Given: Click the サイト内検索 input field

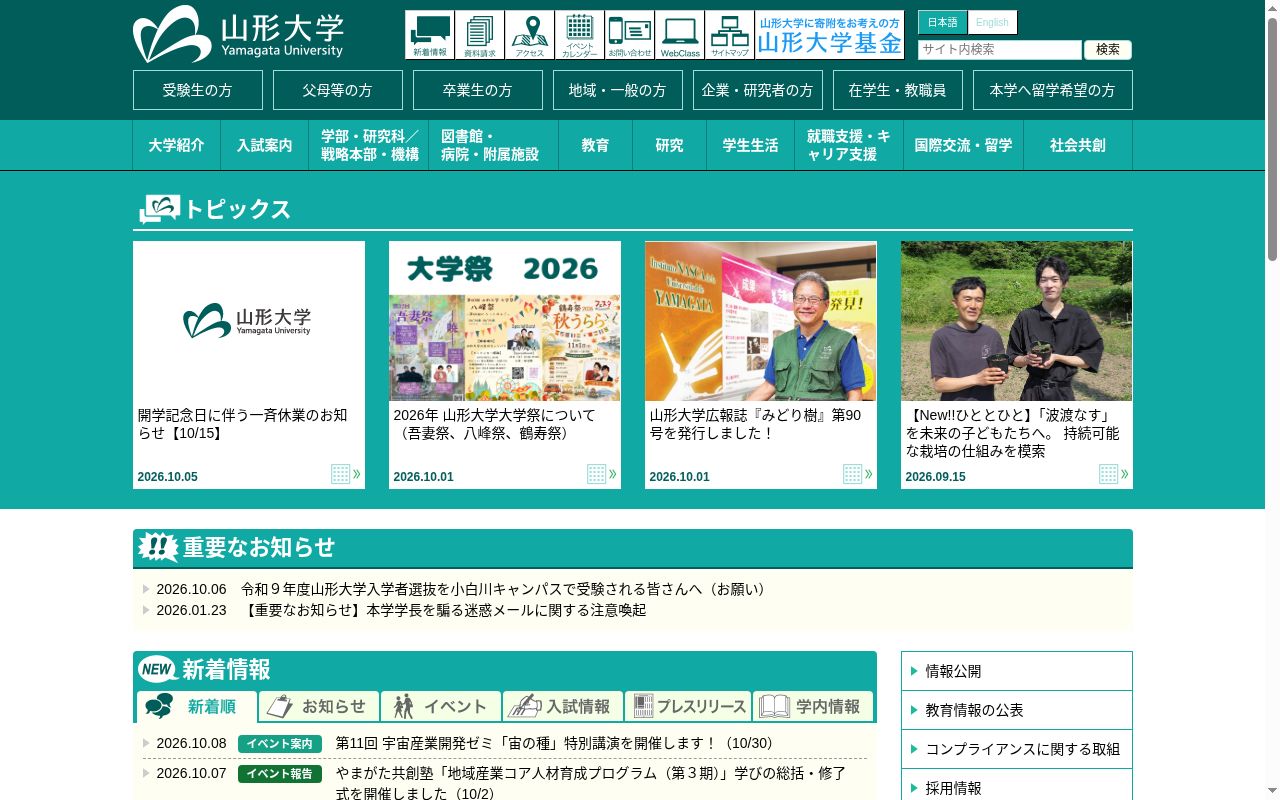Looking at the screenshot, I should pos(1000,49).
